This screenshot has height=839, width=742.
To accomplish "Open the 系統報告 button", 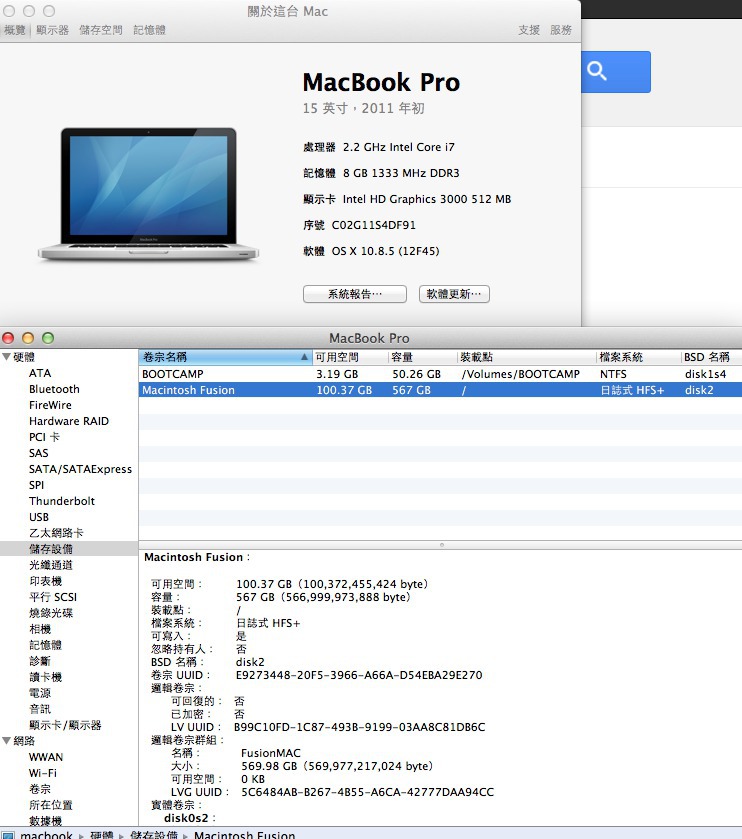I will click(355, 294).
